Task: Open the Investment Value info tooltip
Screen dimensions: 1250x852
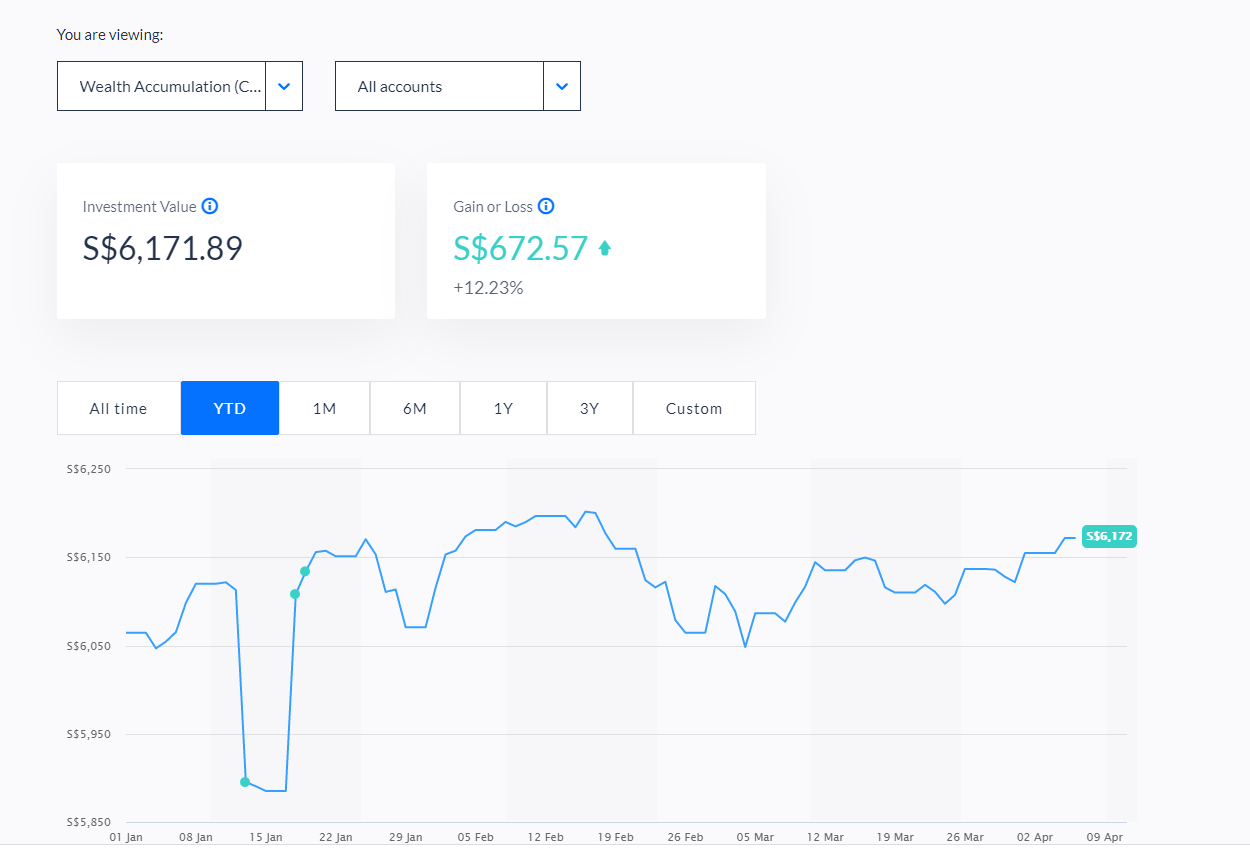Action: click(209, 206)
